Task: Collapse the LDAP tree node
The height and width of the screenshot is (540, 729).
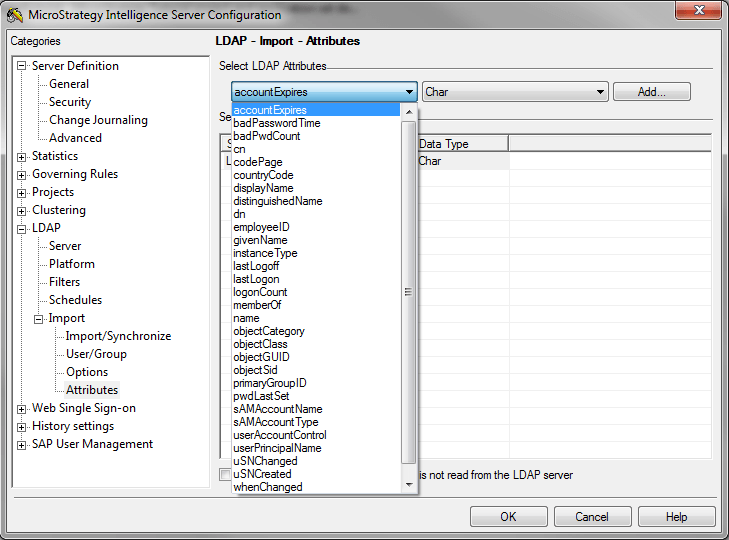Action: tap(21, 229)
